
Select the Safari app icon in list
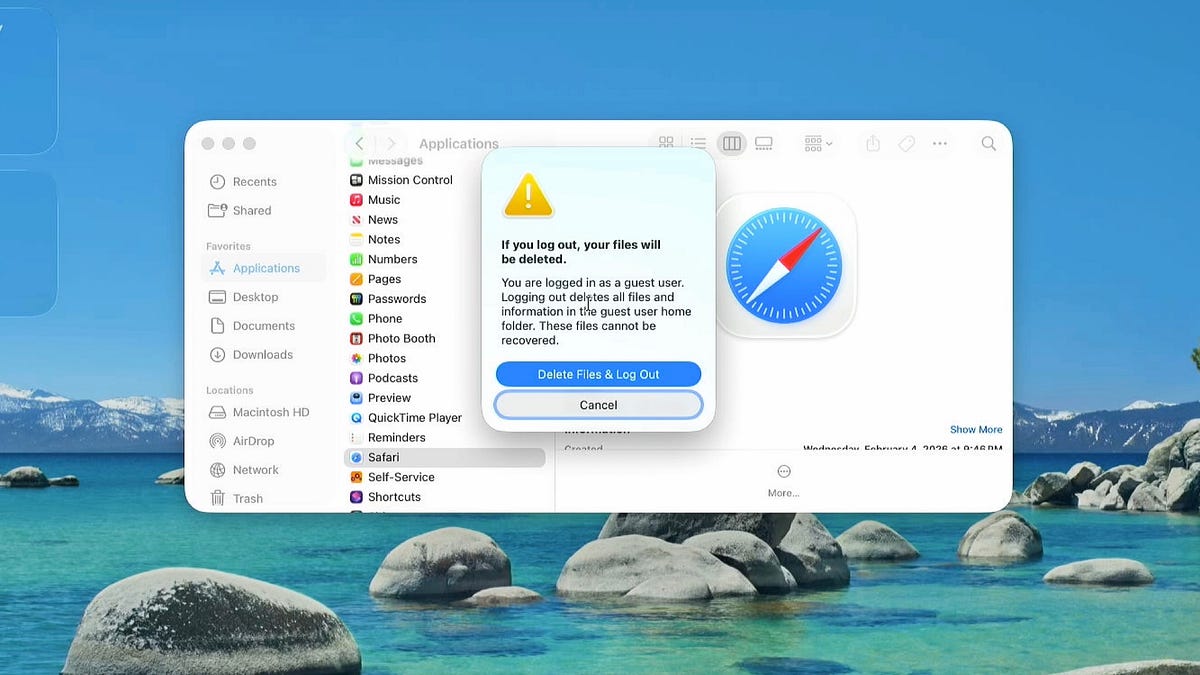[356, 457]
